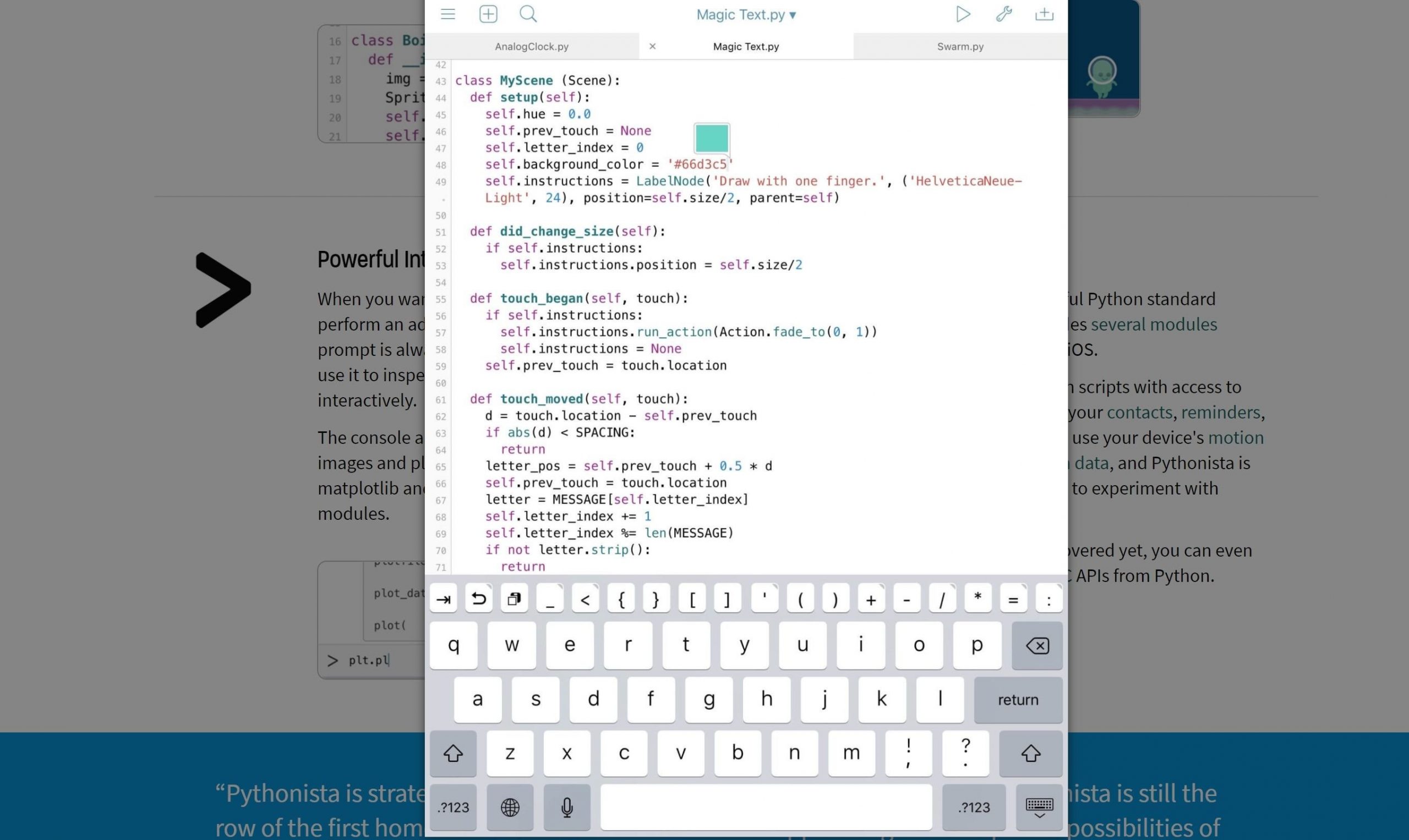This screenshot has width=1409, height=840.
Task: Toggle the left shift key
Action: pos(453,754)
